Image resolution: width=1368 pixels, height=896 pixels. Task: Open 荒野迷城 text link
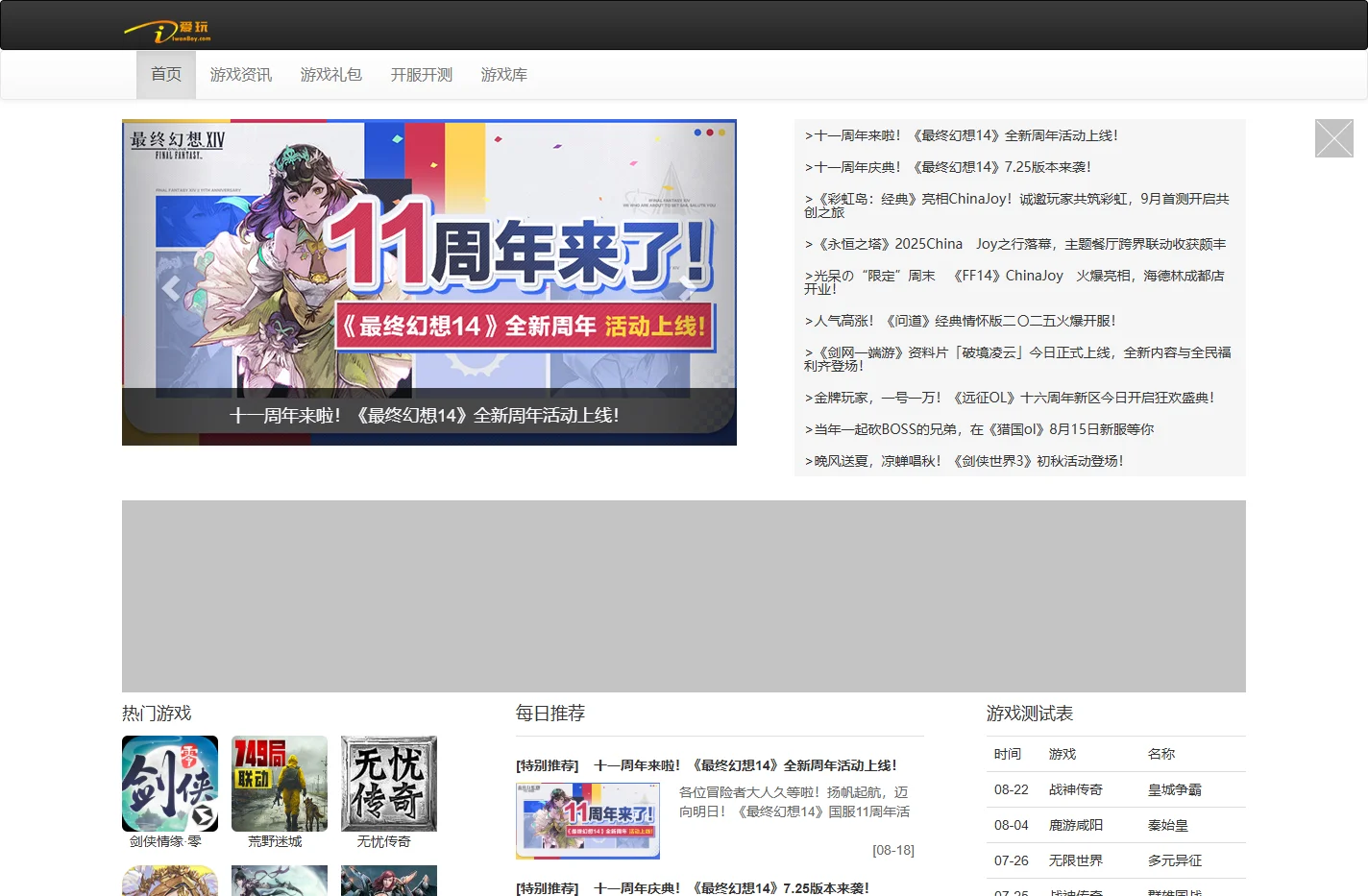point(275,841)
